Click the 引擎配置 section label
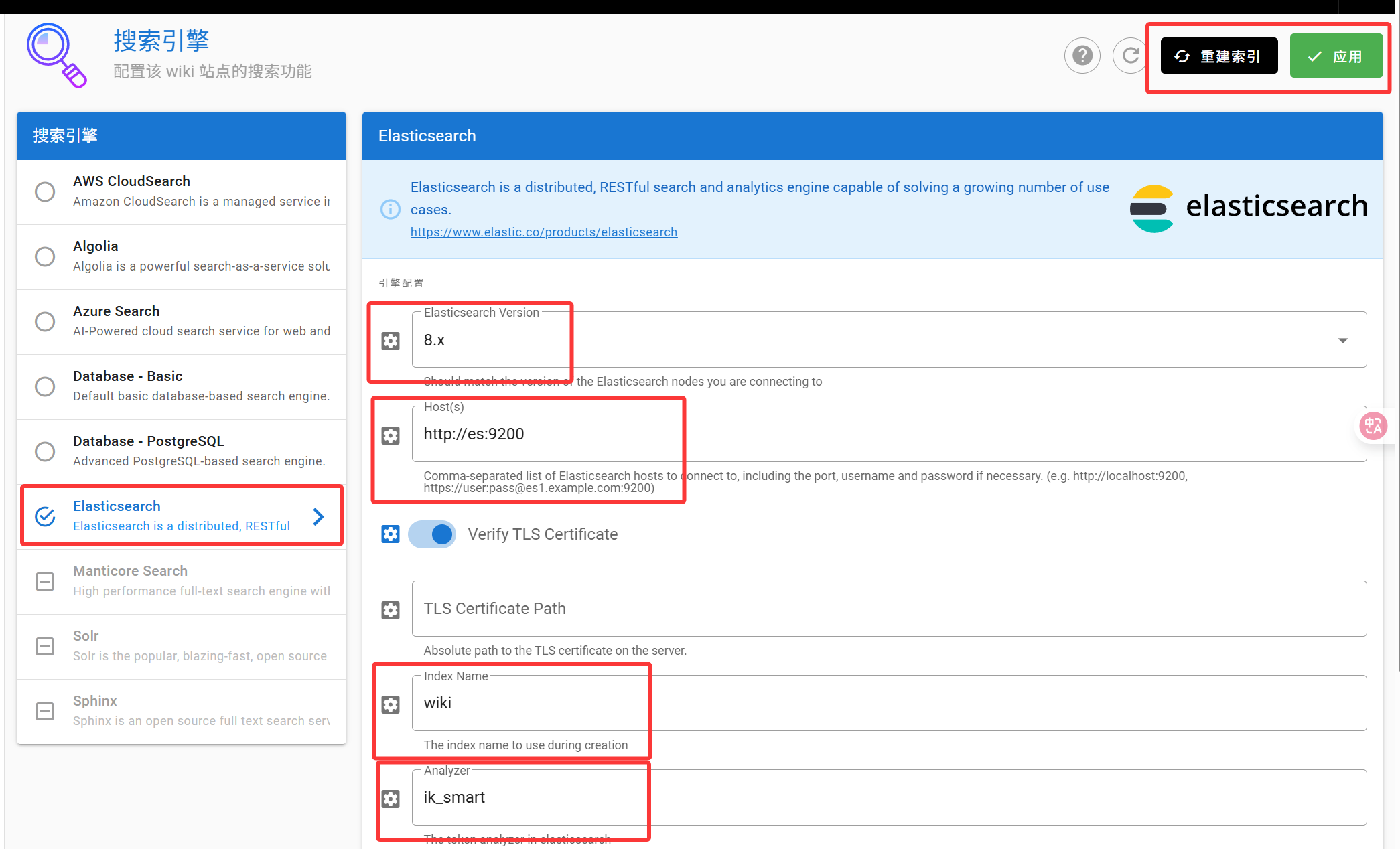1400x849 pixels. (401, 283)
